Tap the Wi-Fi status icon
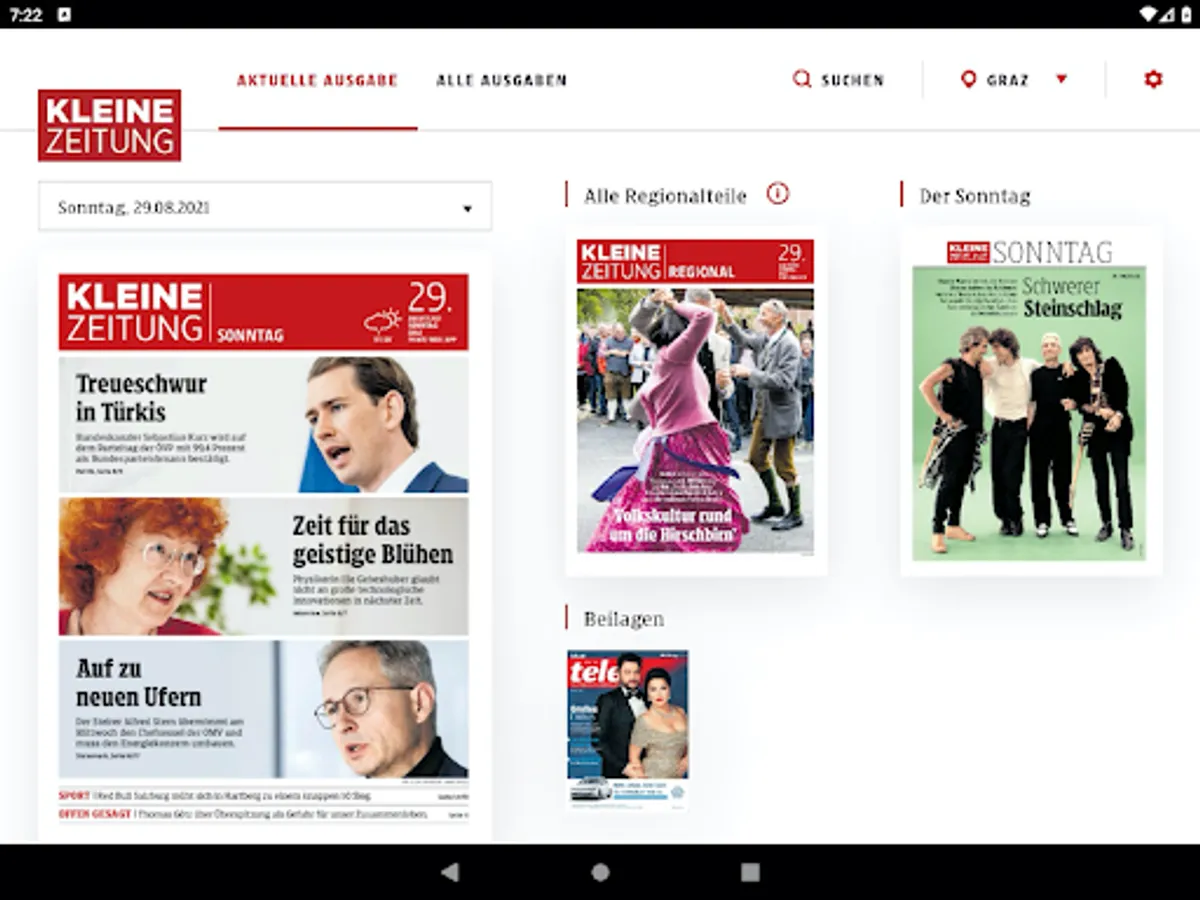Viewport: 1200px width, 900px height. [1149, 14]
